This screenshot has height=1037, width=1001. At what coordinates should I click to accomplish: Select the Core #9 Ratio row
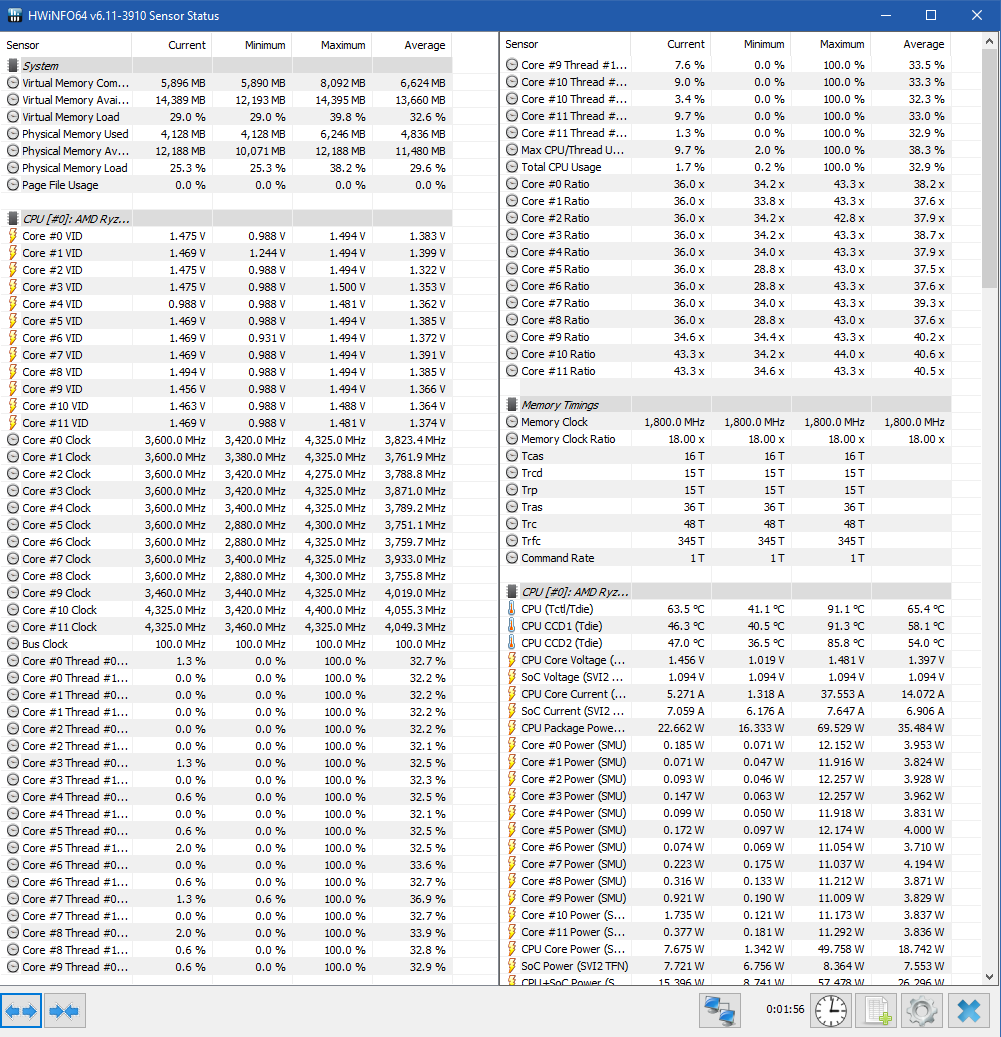[x=726, y=337]
